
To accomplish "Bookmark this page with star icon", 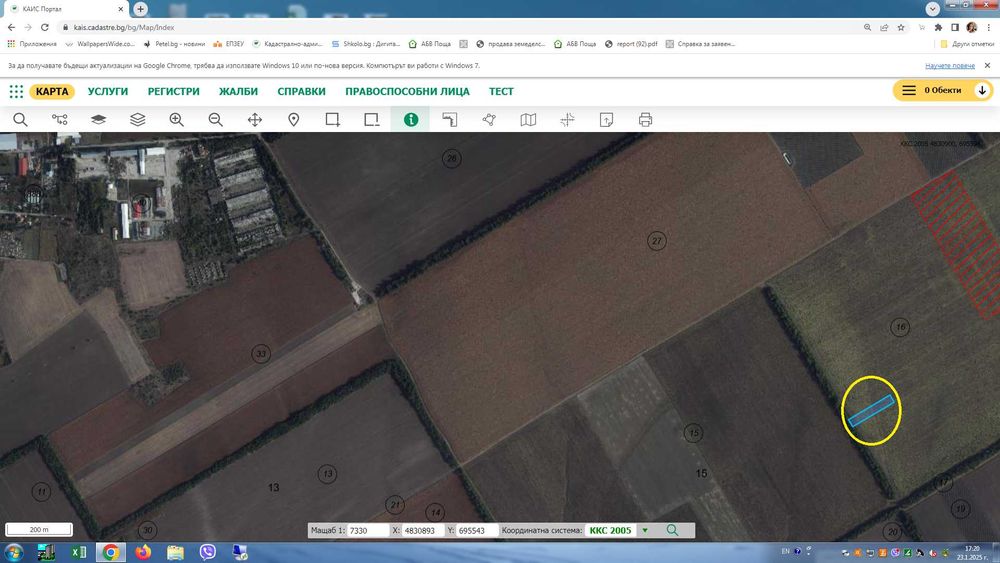I will click(901, 27).
